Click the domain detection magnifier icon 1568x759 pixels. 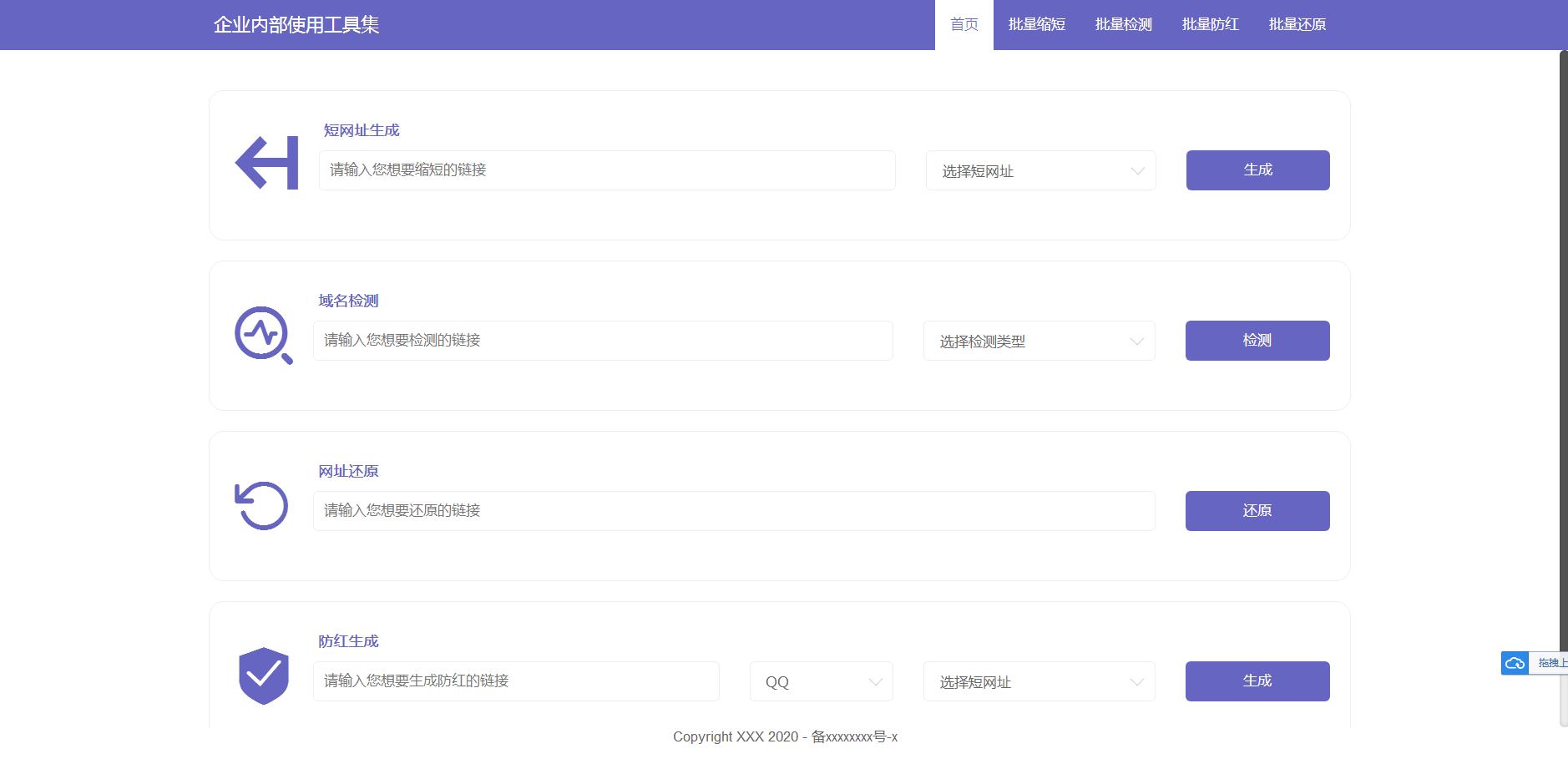tap(263, 335)
